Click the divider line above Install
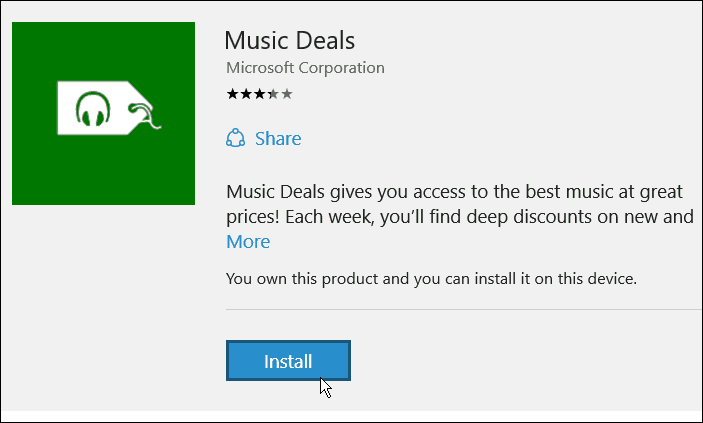The height and width of the screenshot is (423, 703). pos(464,310)
